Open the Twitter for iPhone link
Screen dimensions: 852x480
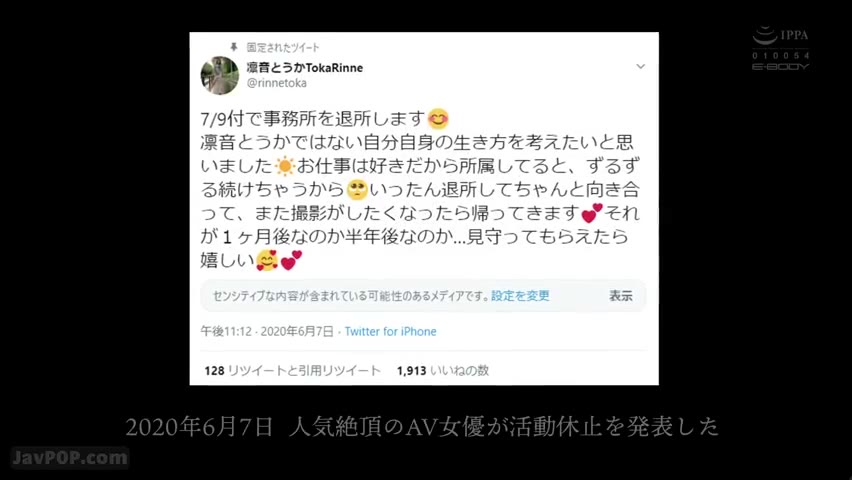(390, 332)
